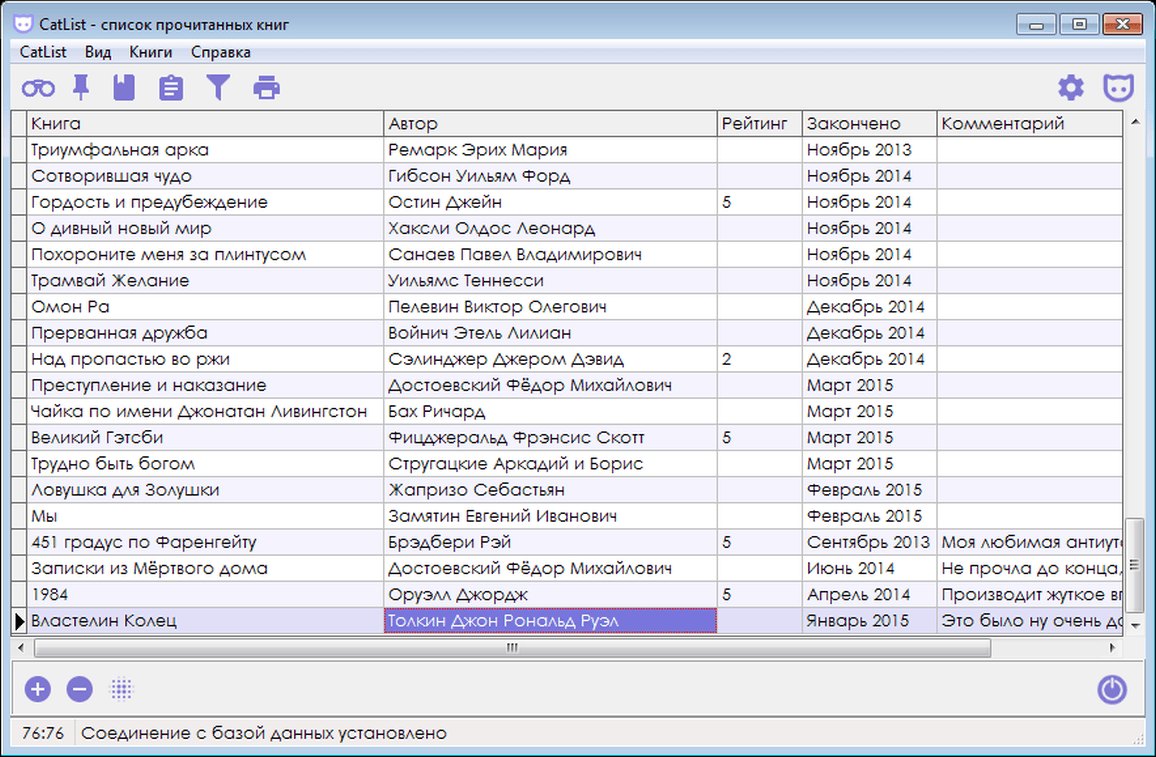This screenshot has width=1156, height=757.
Task: Open the Книги menu
Action: coord(150,52)
